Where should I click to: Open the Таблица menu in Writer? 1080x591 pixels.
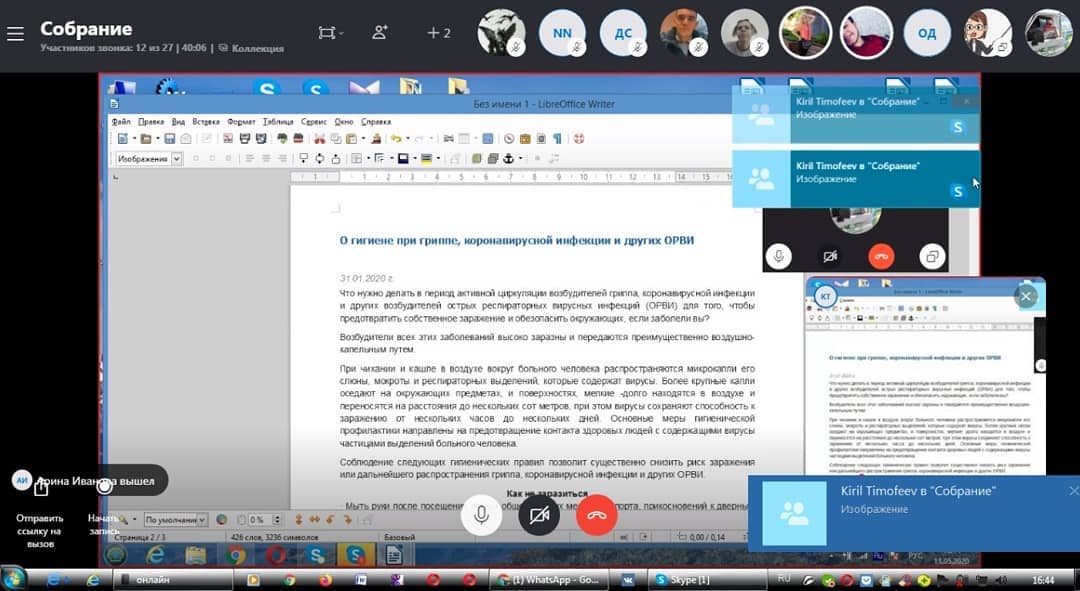pyautogui.click(x=278, y=121)
